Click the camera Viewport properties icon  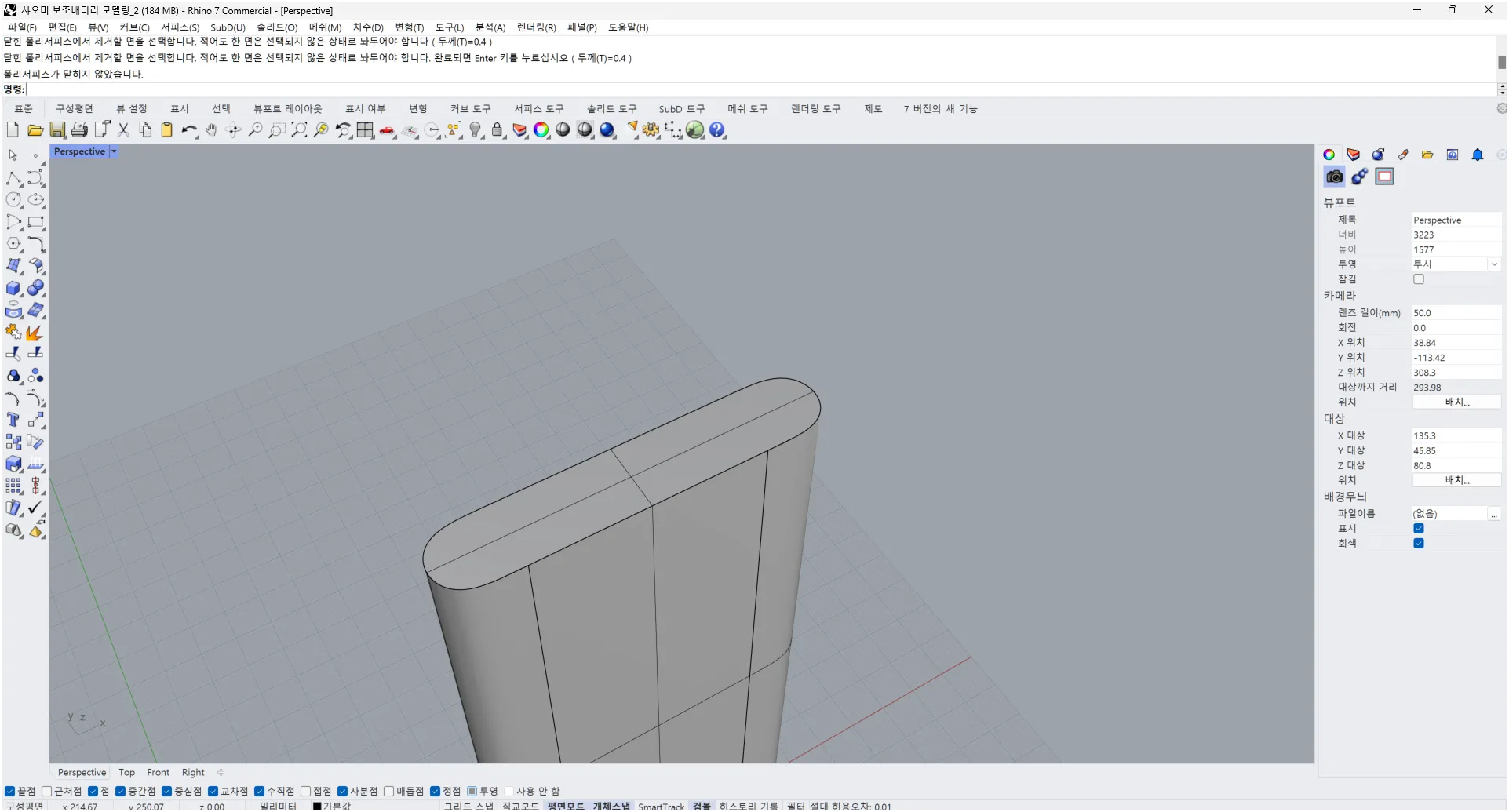coord(1334,177)
